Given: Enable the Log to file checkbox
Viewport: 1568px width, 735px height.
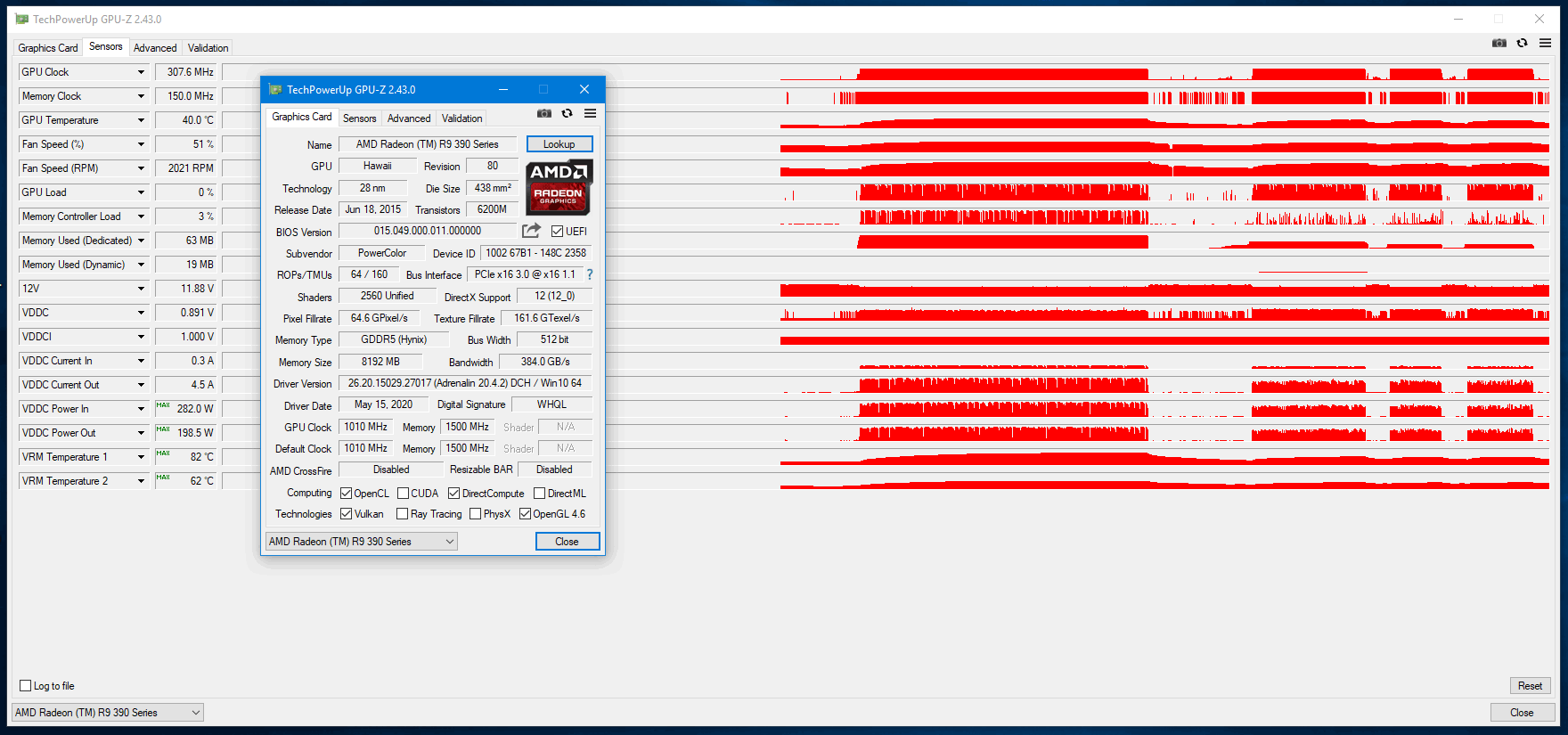Looking at the screenshot, I should coord(25,686).
